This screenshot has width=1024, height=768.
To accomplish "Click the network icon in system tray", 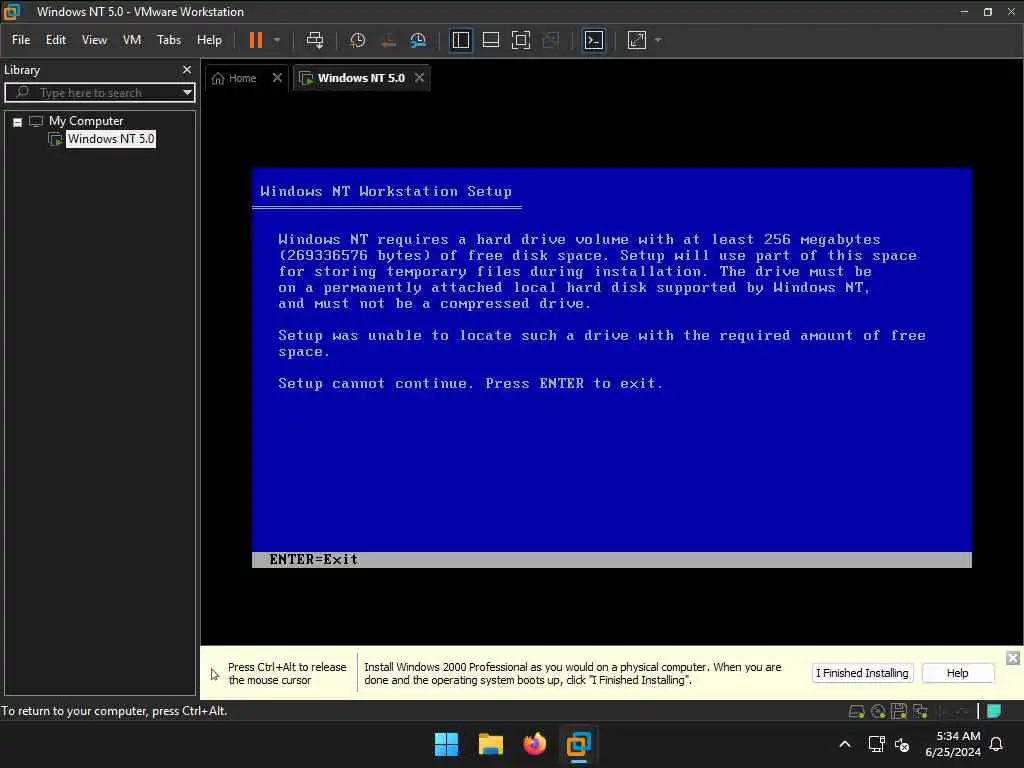I will click(x=876, y=744).
